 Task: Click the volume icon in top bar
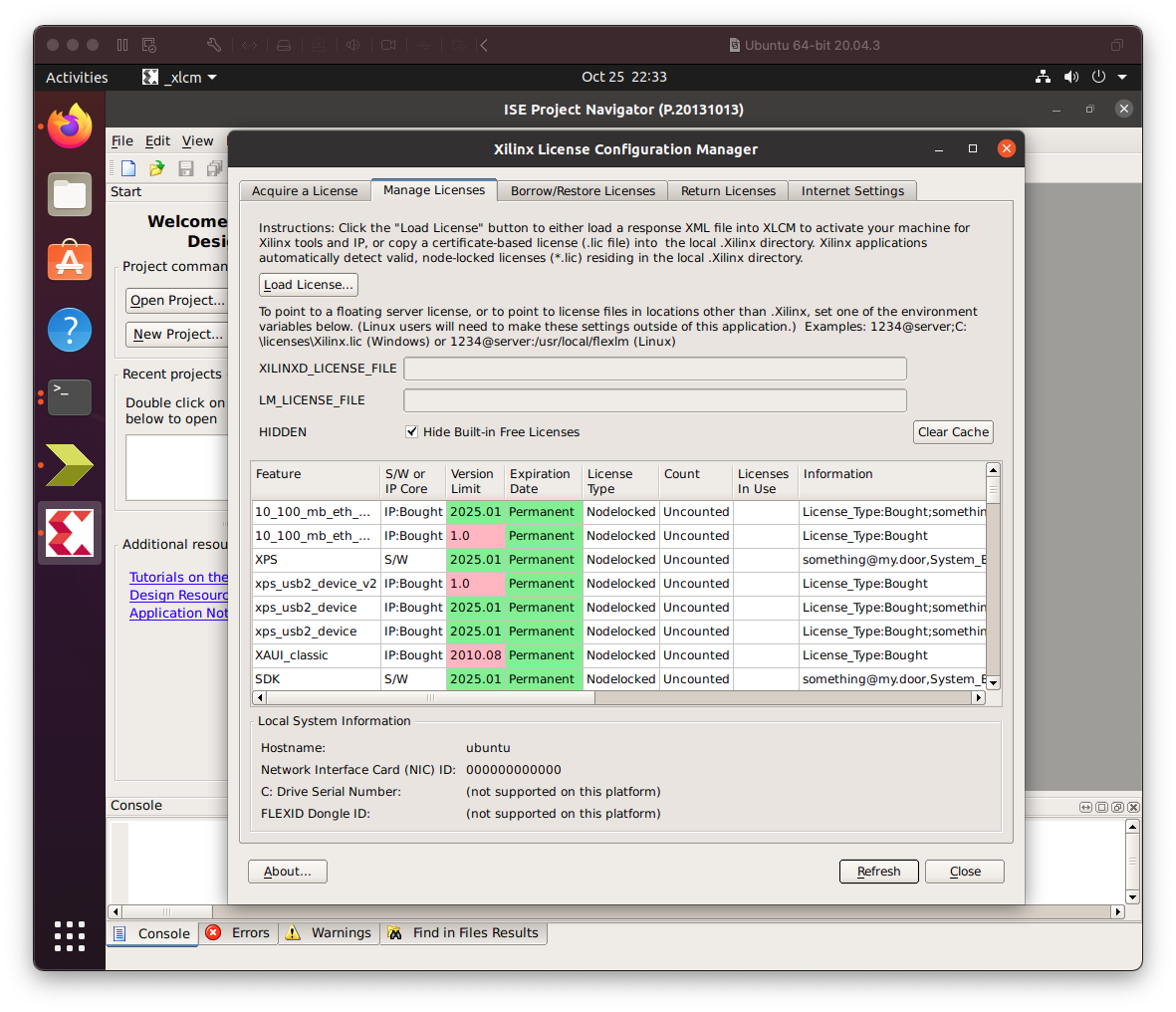click(x=1071, y=77)
